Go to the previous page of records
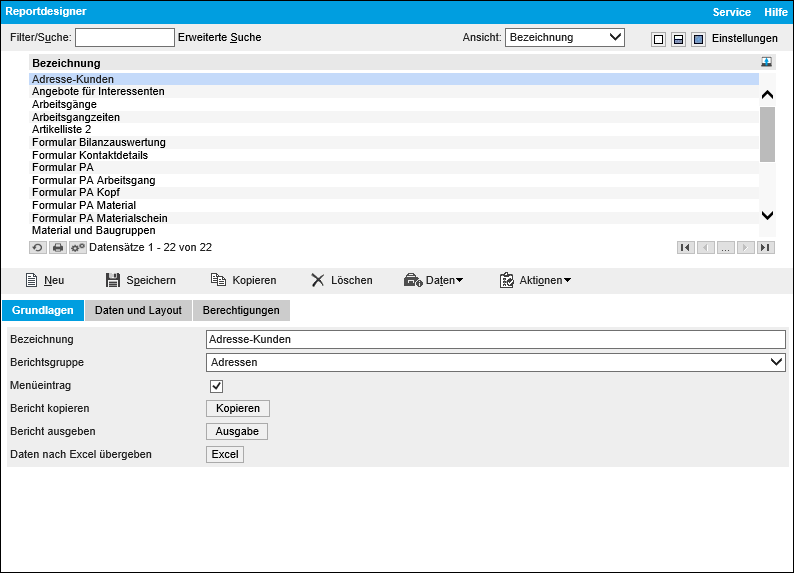Screen dimensions: 794x573 pos(706,248)
